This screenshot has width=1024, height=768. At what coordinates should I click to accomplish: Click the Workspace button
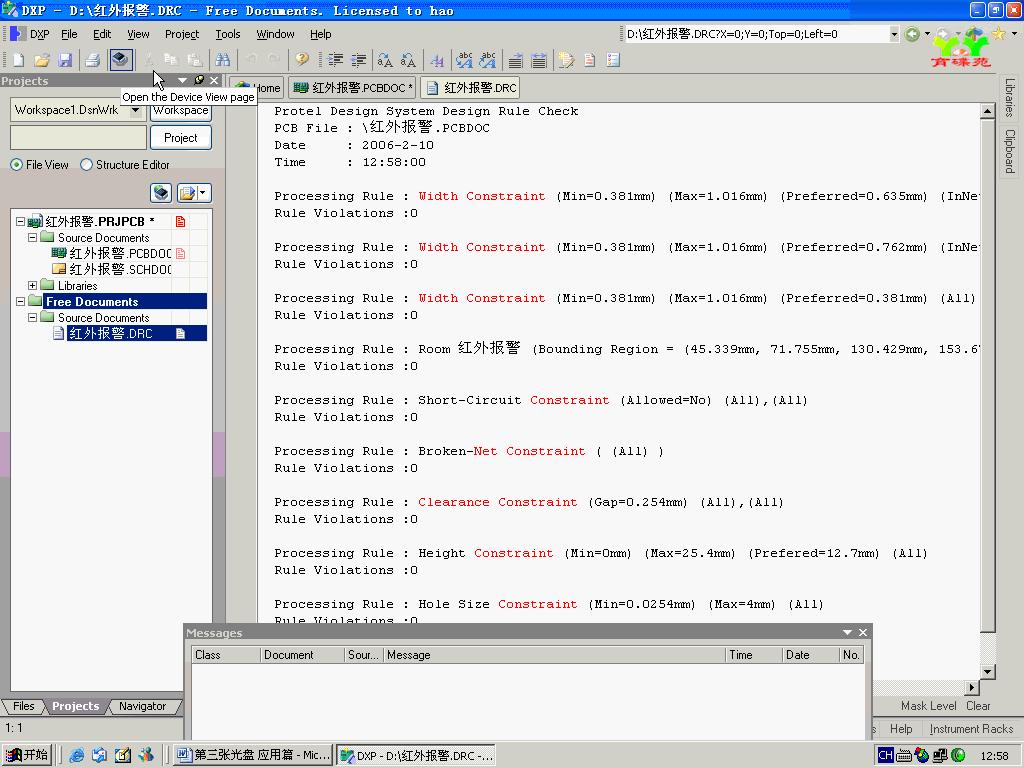coord(181,111)
